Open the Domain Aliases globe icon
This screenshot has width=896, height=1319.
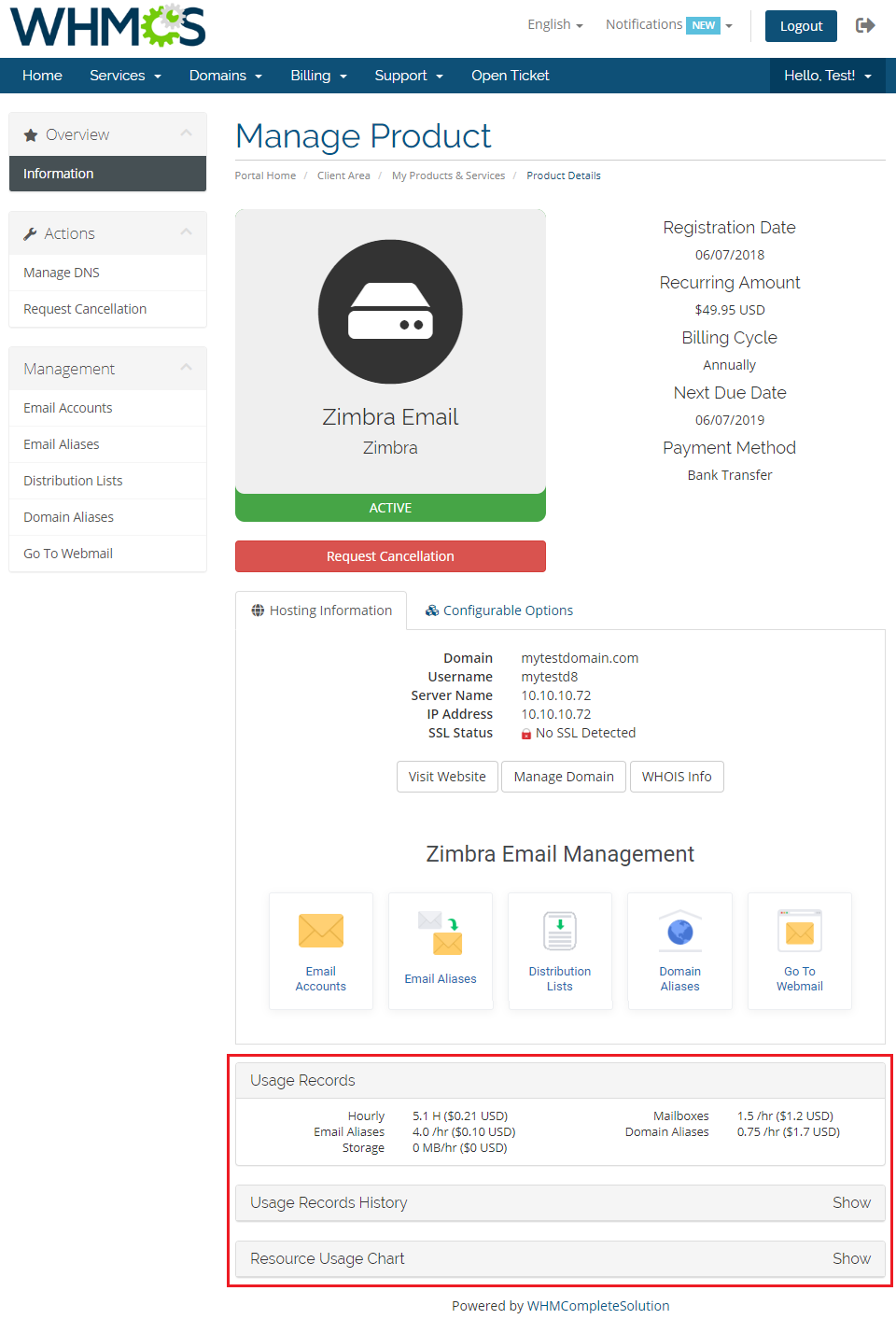tap(680, 931)
